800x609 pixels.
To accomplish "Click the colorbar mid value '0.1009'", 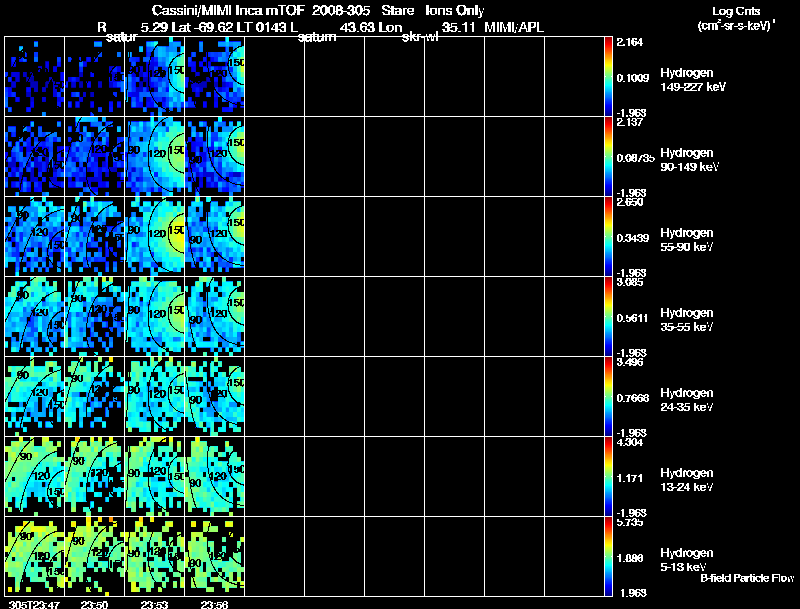I will [x=633, y=78].
